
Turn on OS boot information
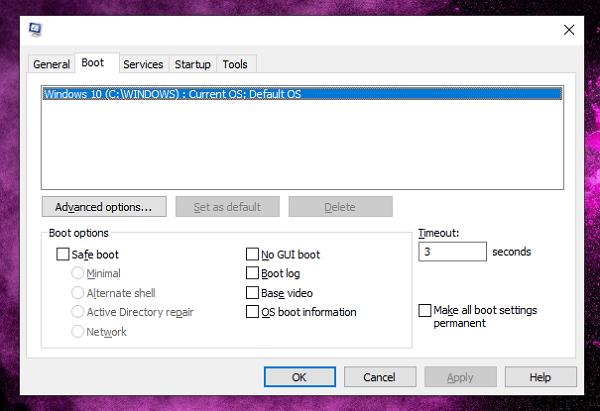point(253,312)
